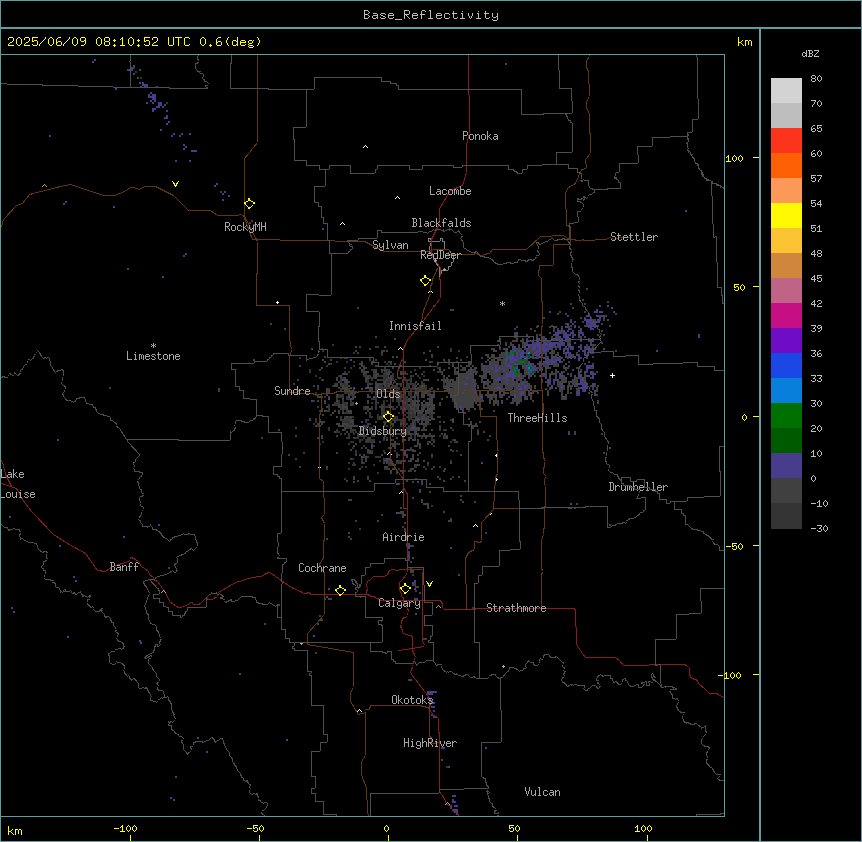Click the Innisfail city label
Screen dimensions: 862x842
tap(415, 326)
